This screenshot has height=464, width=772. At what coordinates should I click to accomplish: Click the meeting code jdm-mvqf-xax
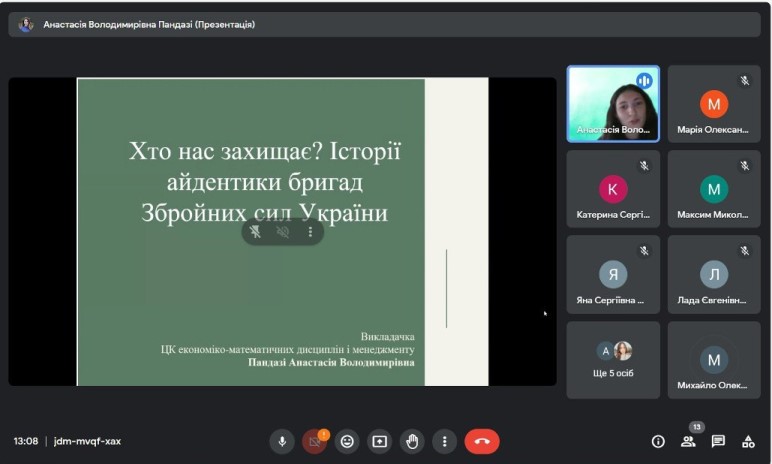pyautogui.click(x=87, y=441)
